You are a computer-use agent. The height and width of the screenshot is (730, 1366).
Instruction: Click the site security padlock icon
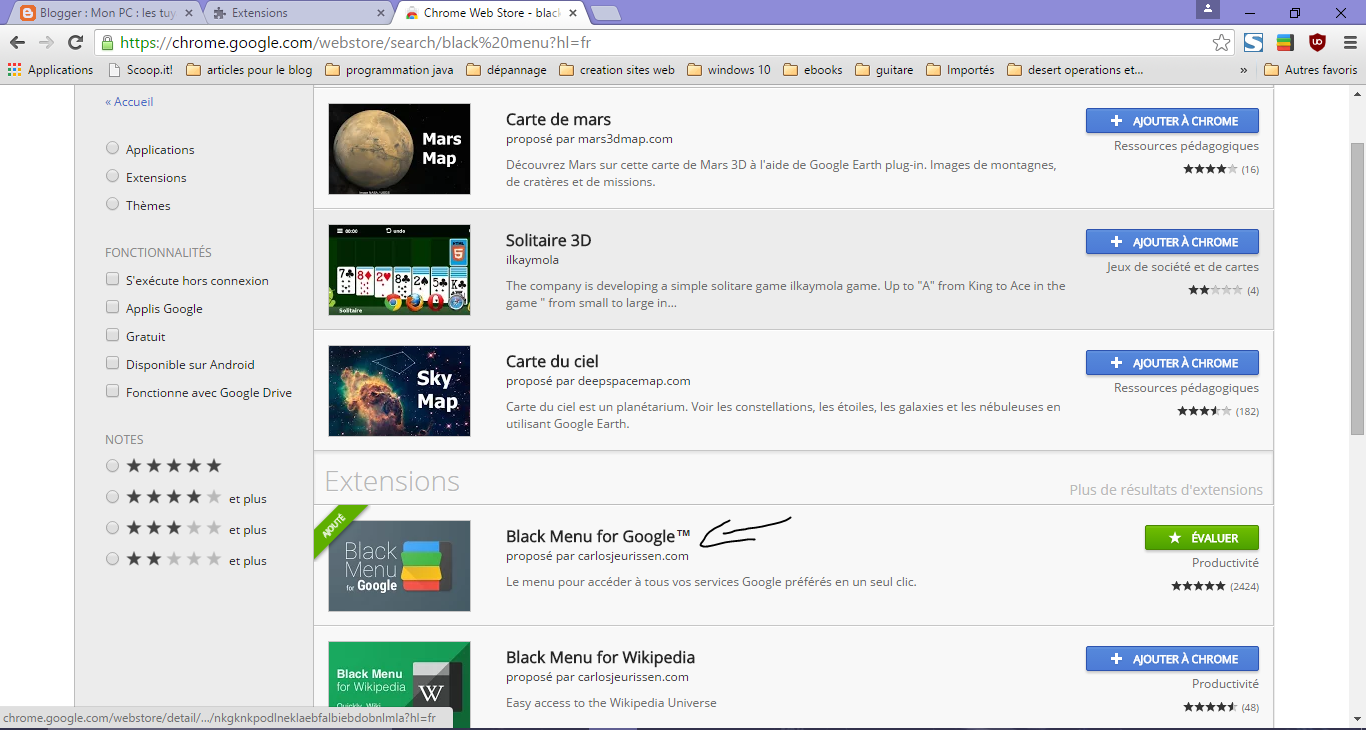coord(107,43)
